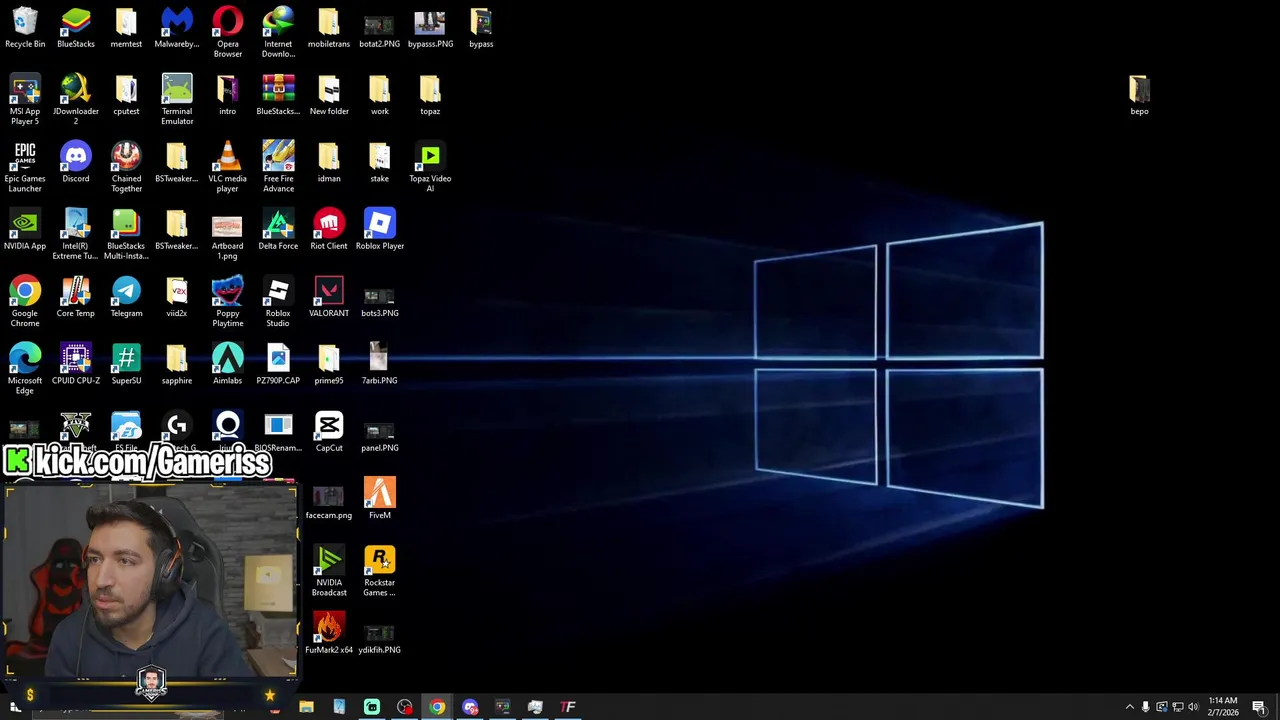Open the Riot Client shortcut
This screenshot has width=1280, height=720.
[329, 229]
